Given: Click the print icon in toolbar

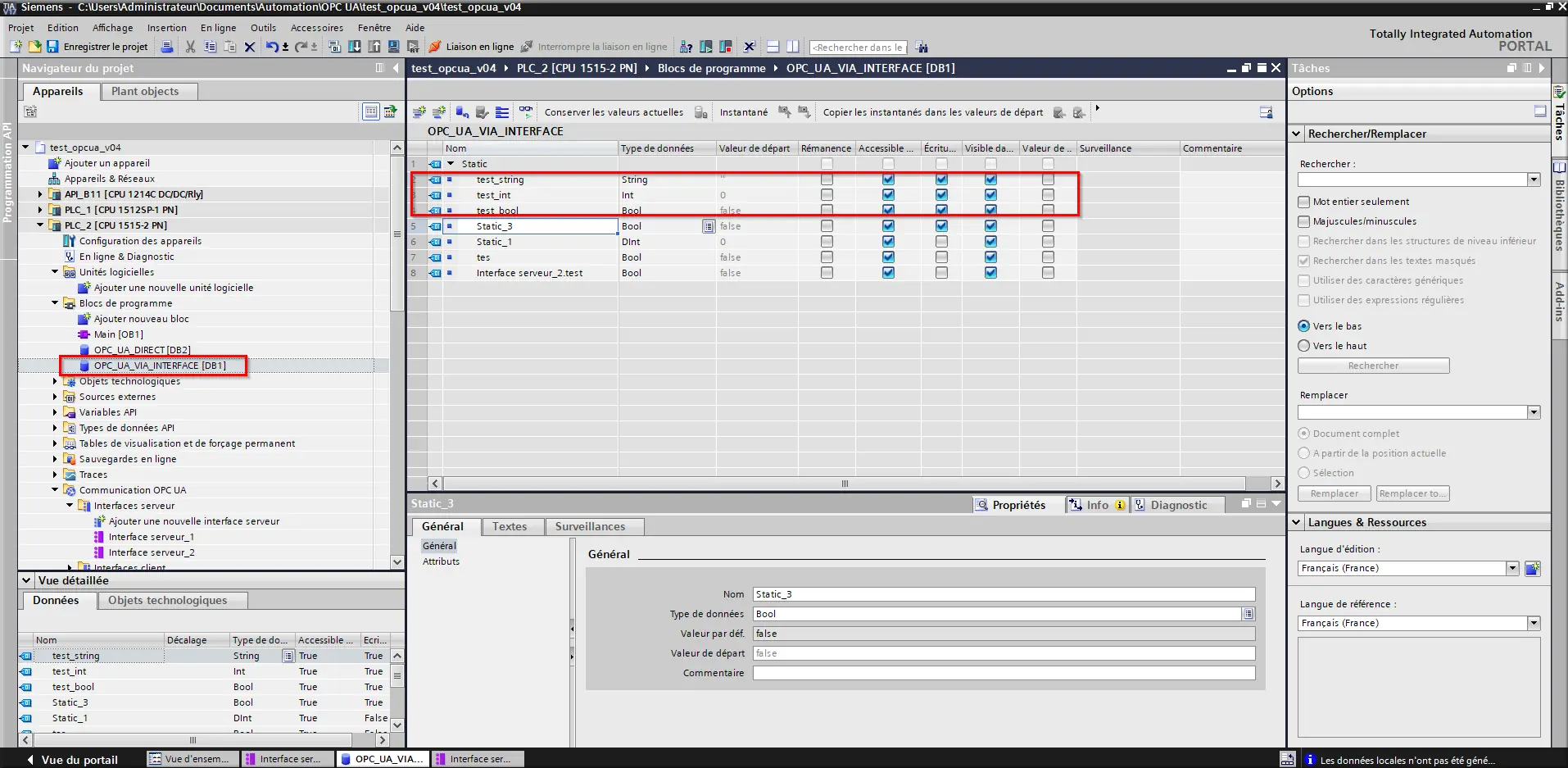Looking at the screenshot, I should coord(167,47).
